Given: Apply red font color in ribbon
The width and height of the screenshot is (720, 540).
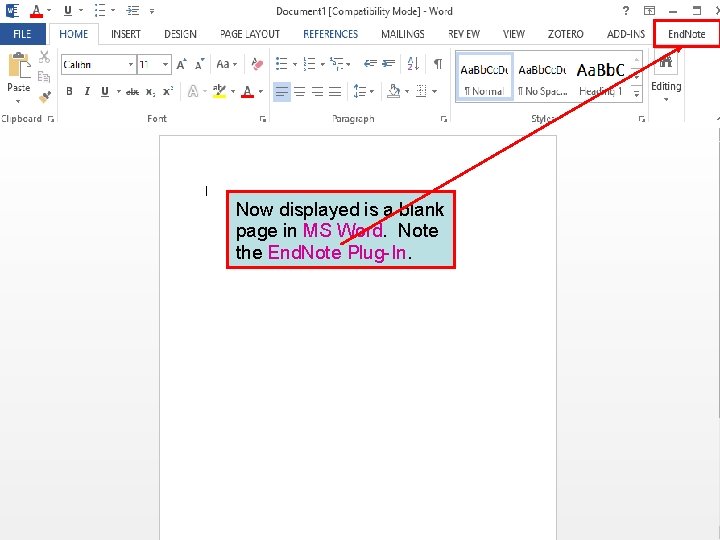Looking at the screenshot, I should [x=248, y=91].
